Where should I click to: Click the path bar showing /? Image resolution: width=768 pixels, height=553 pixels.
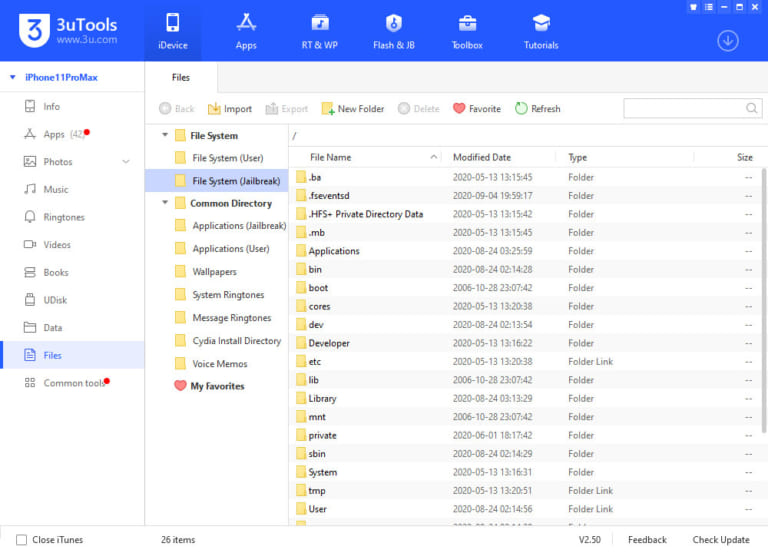tap(528, 136)
